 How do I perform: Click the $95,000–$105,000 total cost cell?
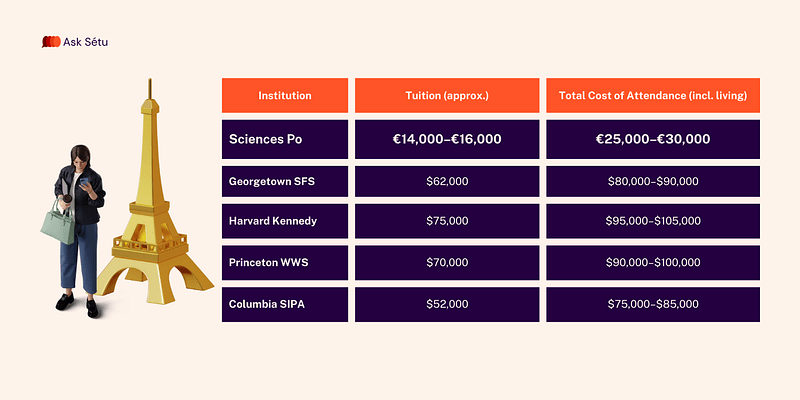[x=653, y=222]
